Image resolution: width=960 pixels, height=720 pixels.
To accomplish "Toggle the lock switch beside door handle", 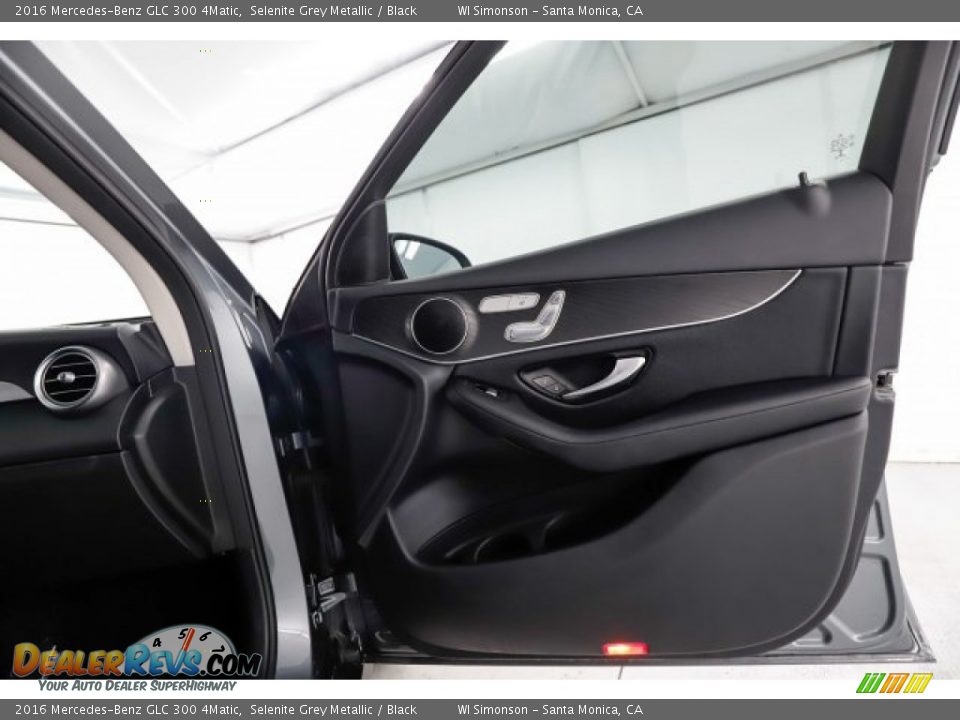I will [547, 383].
